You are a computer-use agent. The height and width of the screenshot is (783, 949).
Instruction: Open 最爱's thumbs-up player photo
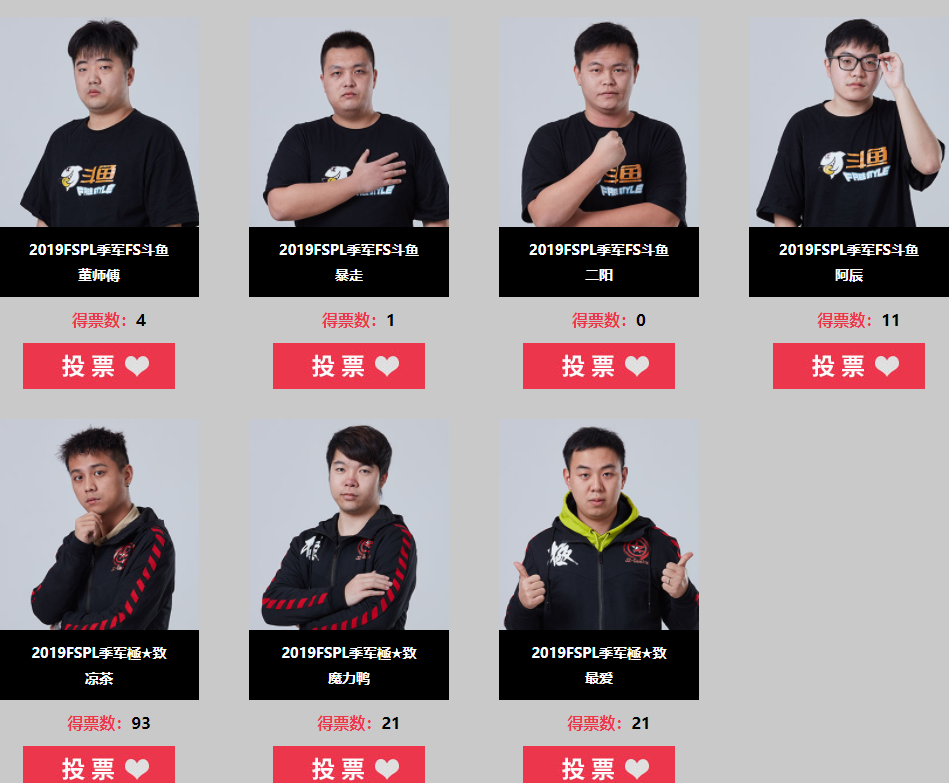[599, 525]
